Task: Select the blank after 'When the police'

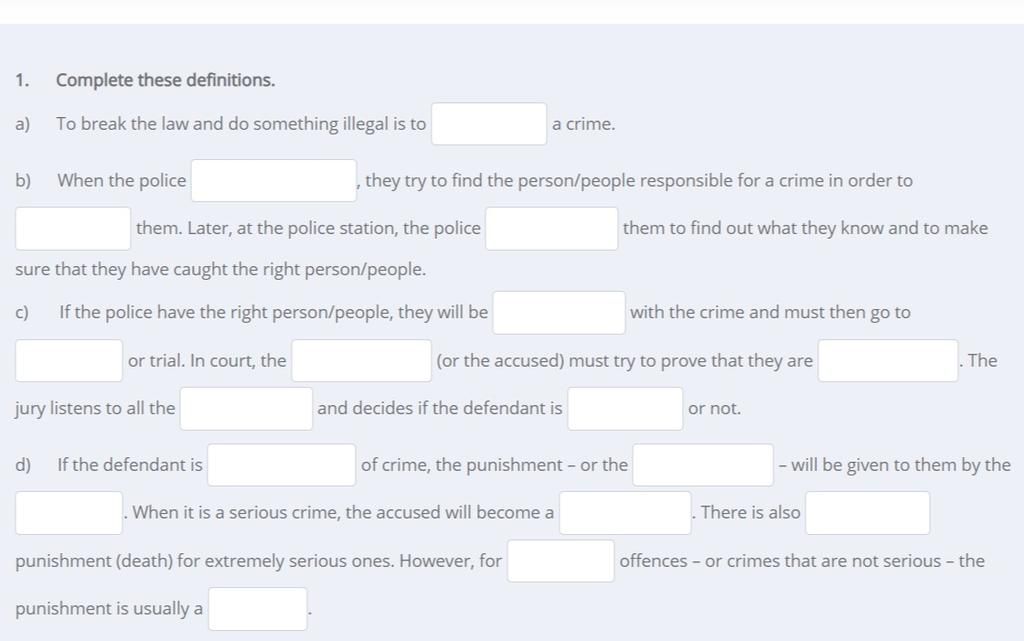Action: (274, 181)
